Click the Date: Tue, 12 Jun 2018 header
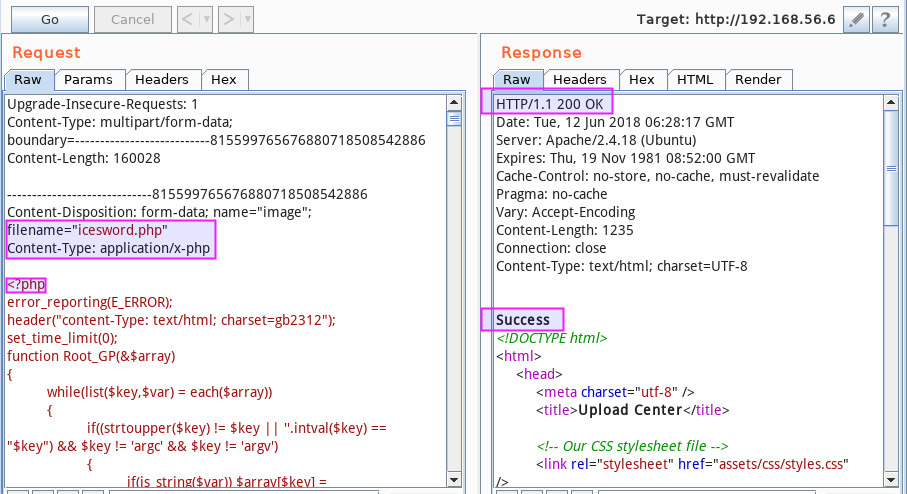The image size is (907, 494). click(615, 122)
